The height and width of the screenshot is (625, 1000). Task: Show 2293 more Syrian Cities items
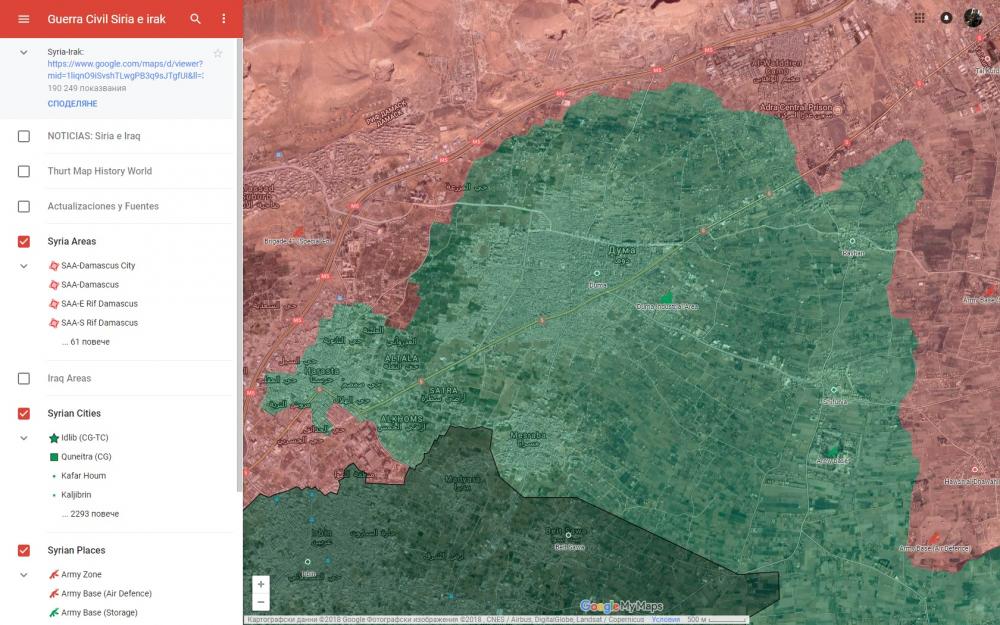tap(90, 513)
